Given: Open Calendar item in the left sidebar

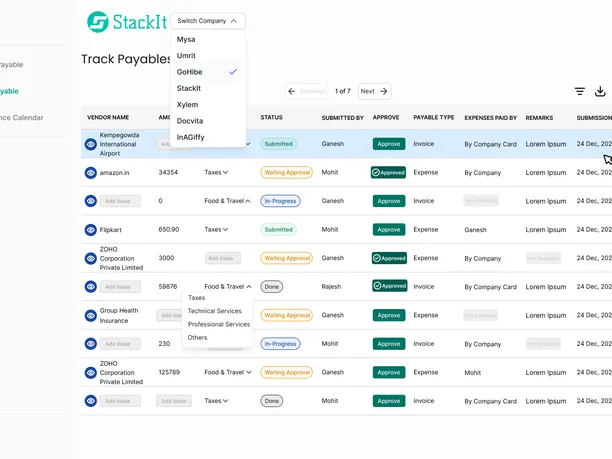Looking at the screenshot, I should coord(22,117).
